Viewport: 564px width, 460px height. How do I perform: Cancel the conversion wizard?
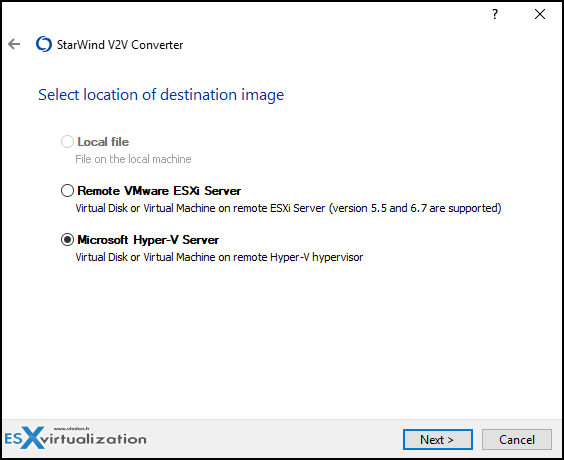[x=517, y=439]
